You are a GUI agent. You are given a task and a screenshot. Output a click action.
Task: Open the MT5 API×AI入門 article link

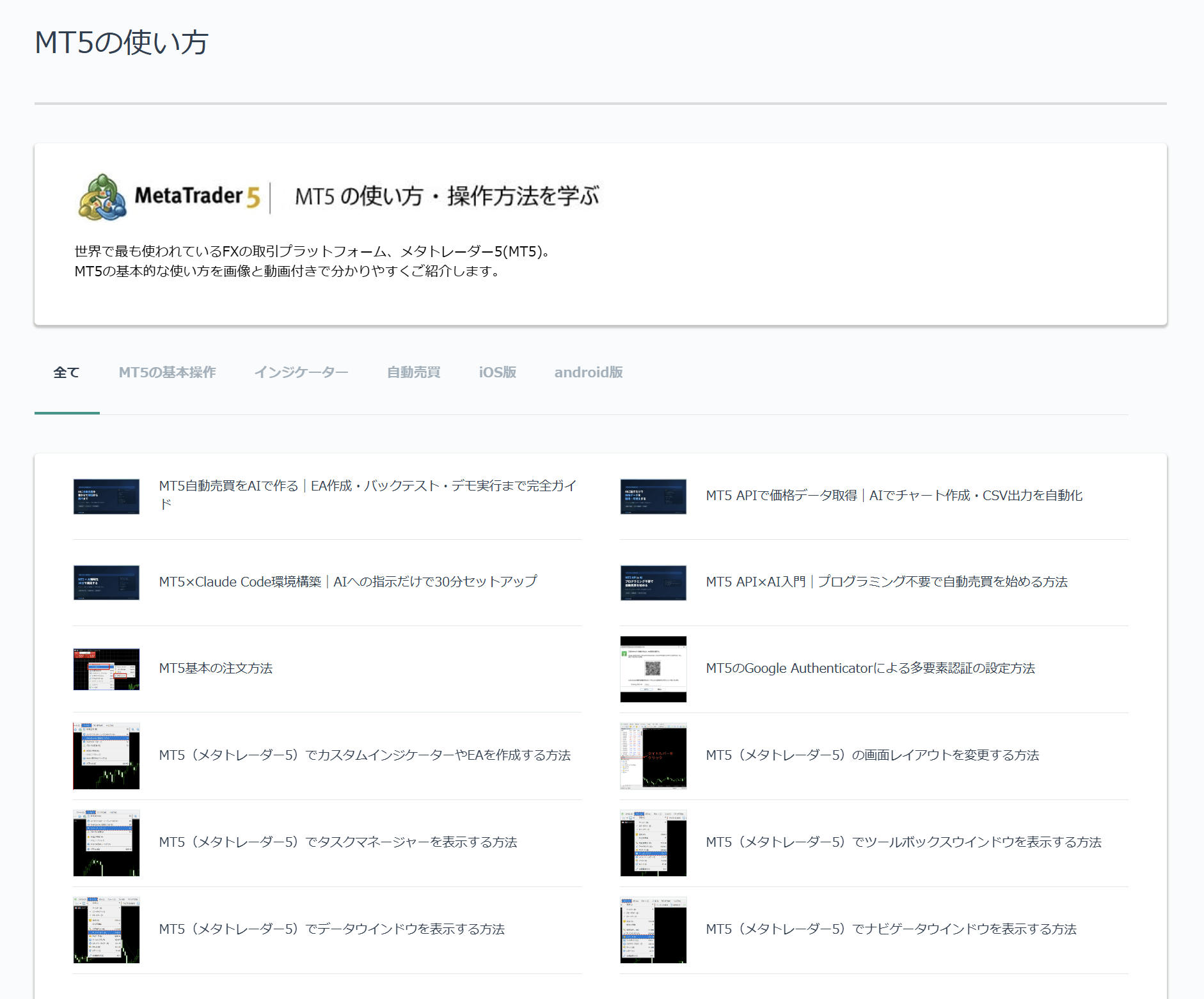887,582
